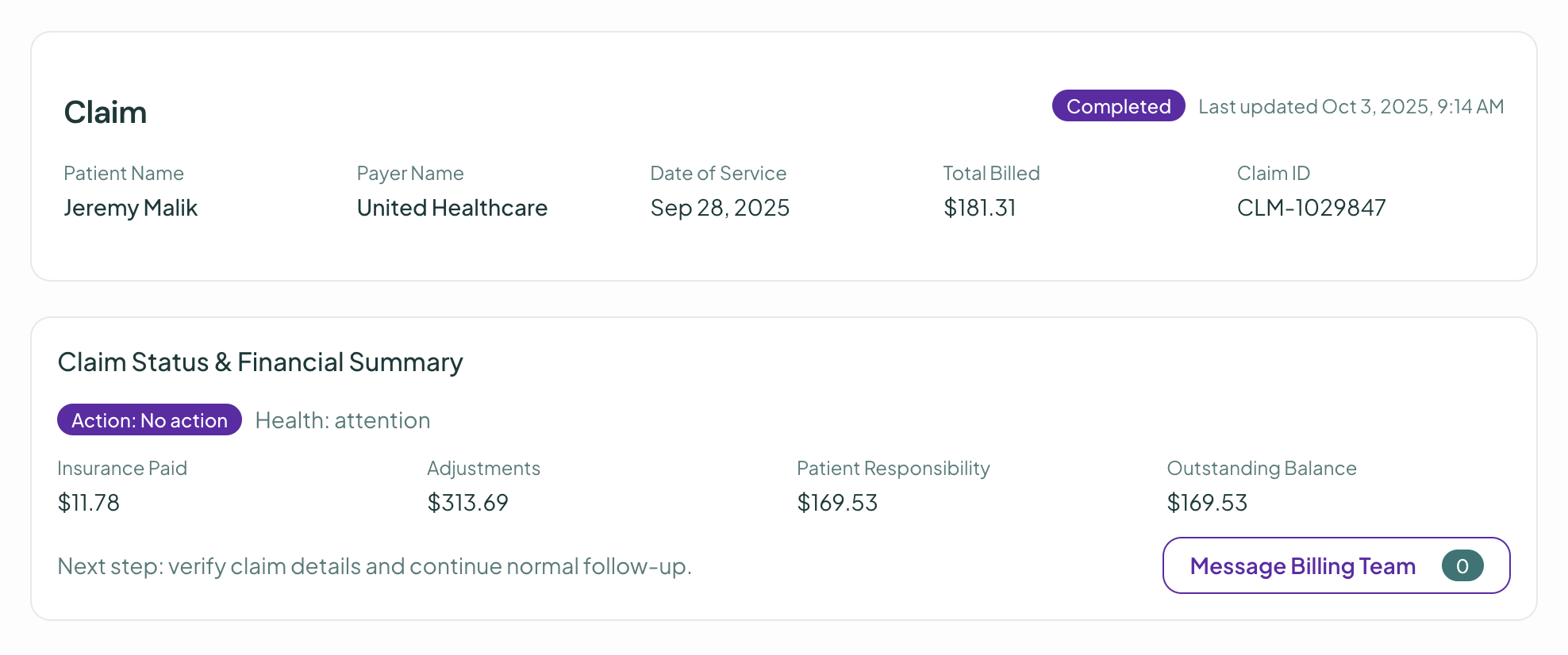Click the 0 message count badge

pos(1462,565)
